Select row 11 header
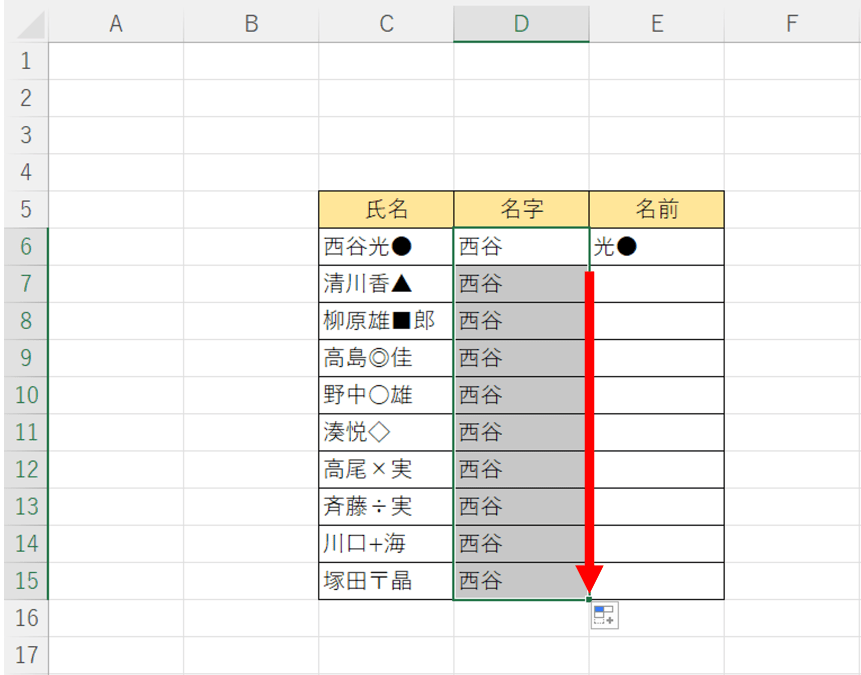Screen dimensions: 861x675 click(x=26, y=432)
